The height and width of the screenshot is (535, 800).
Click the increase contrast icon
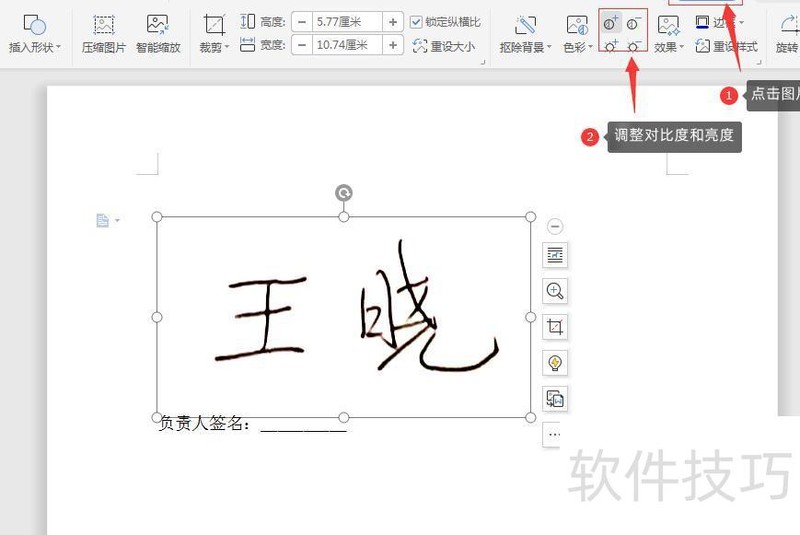(x=611, y=24)
